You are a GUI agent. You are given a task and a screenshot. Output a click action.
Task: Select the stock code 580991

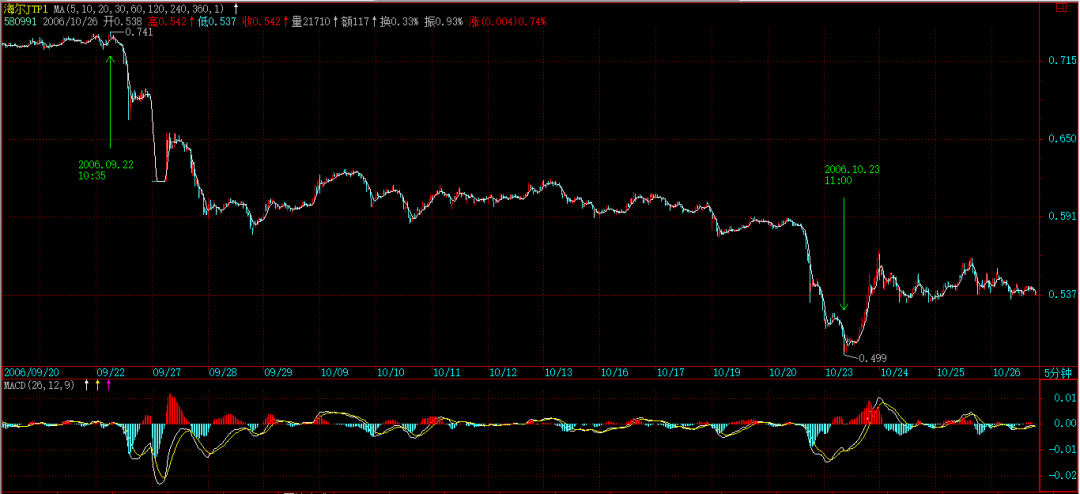point(19,22)
